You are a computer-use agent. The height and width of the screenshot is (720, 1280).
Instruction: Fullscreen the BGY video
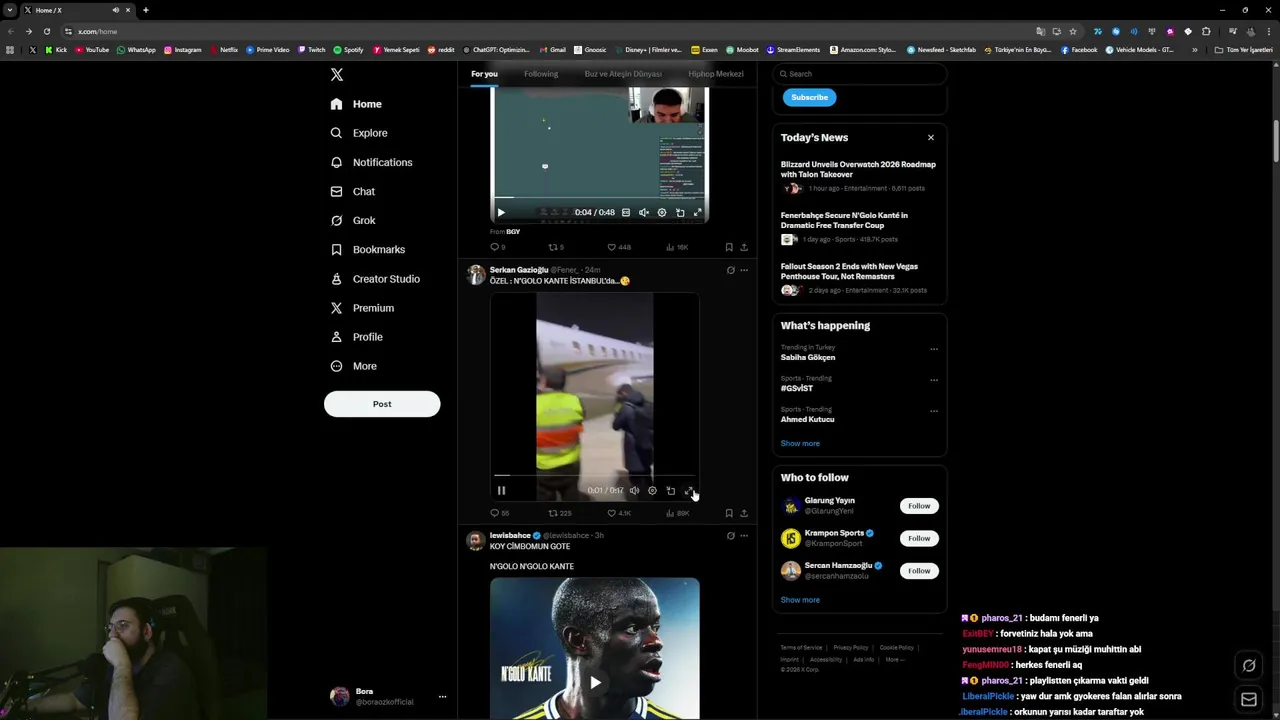click(698, 212)
